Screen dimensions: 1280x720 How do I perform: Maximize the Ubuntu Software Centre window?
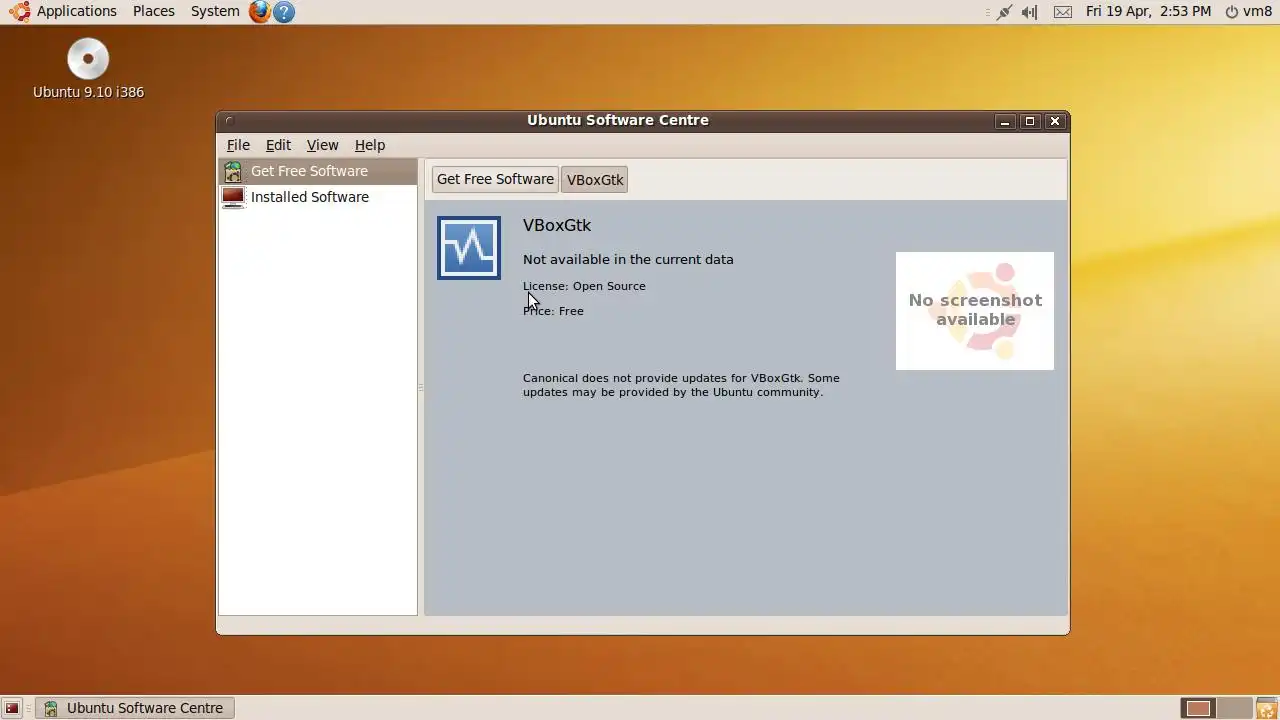(1030, 121)
